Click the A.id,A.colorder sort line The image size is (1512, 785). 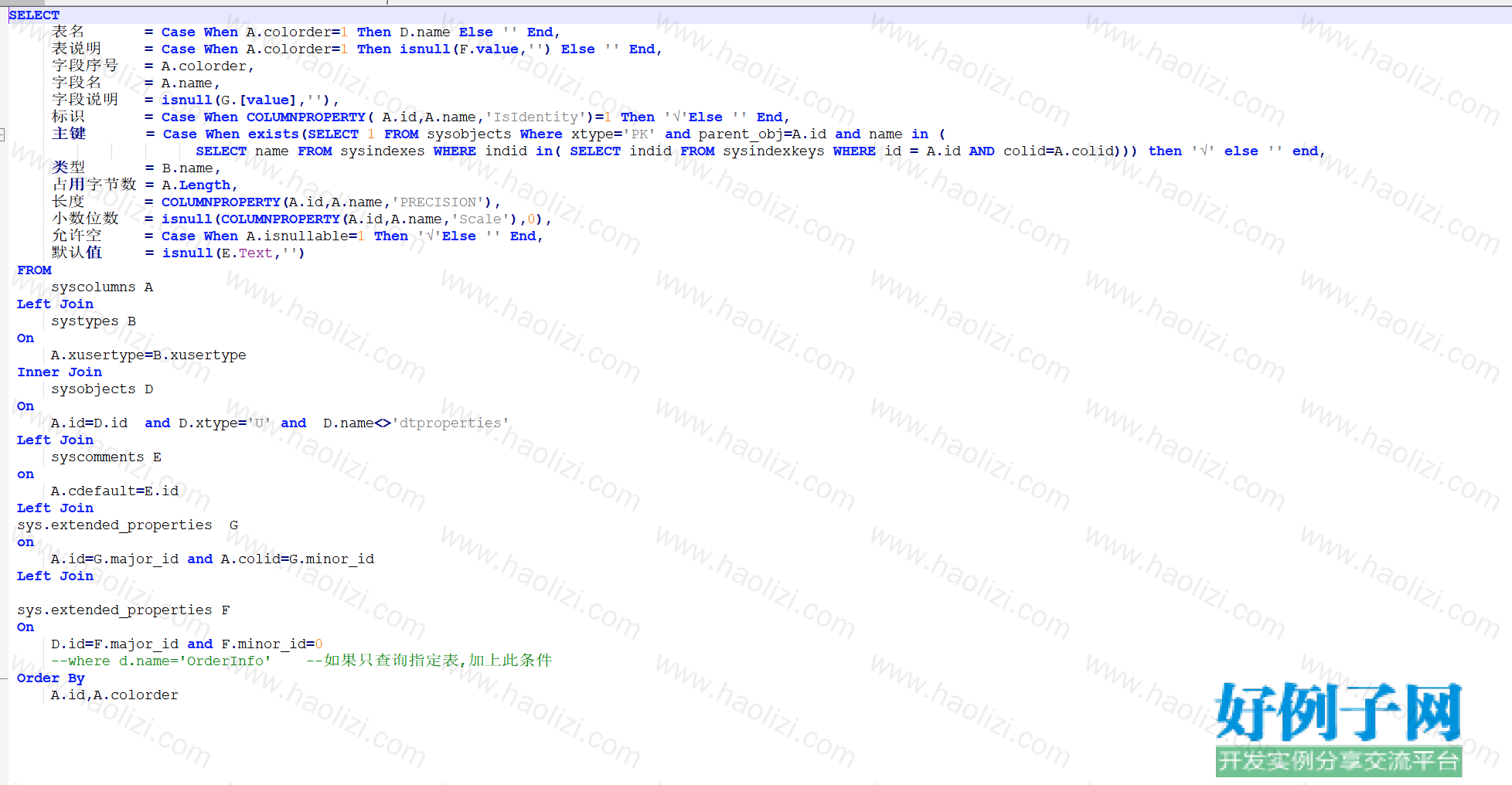coord(114,695)
